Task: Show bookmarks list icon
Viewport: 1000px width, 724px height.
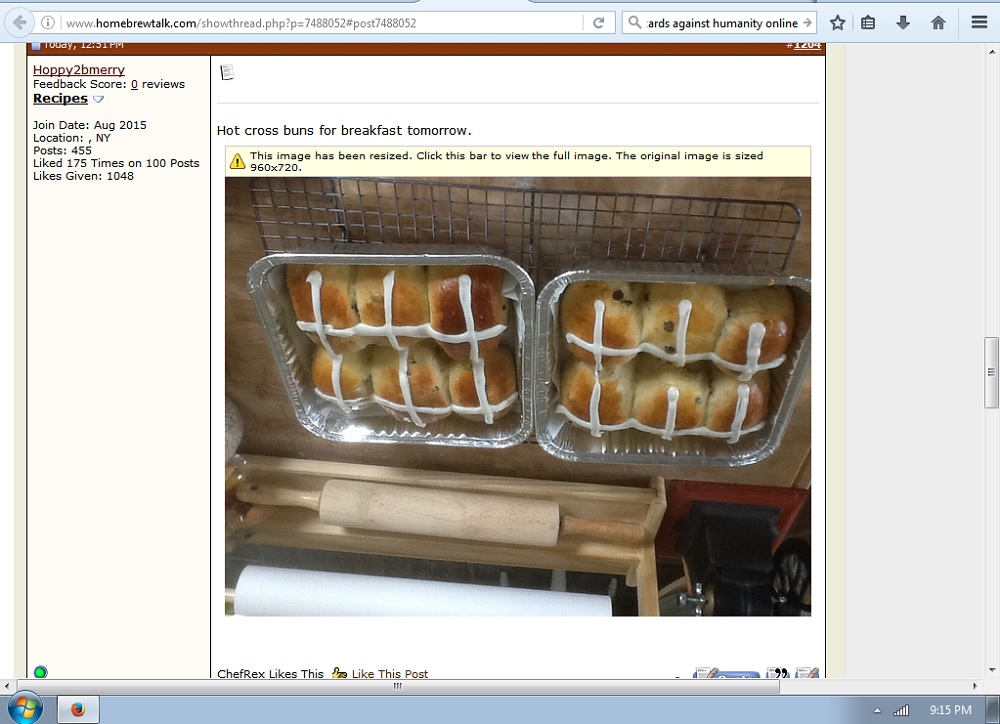Action: coord(868,23)
